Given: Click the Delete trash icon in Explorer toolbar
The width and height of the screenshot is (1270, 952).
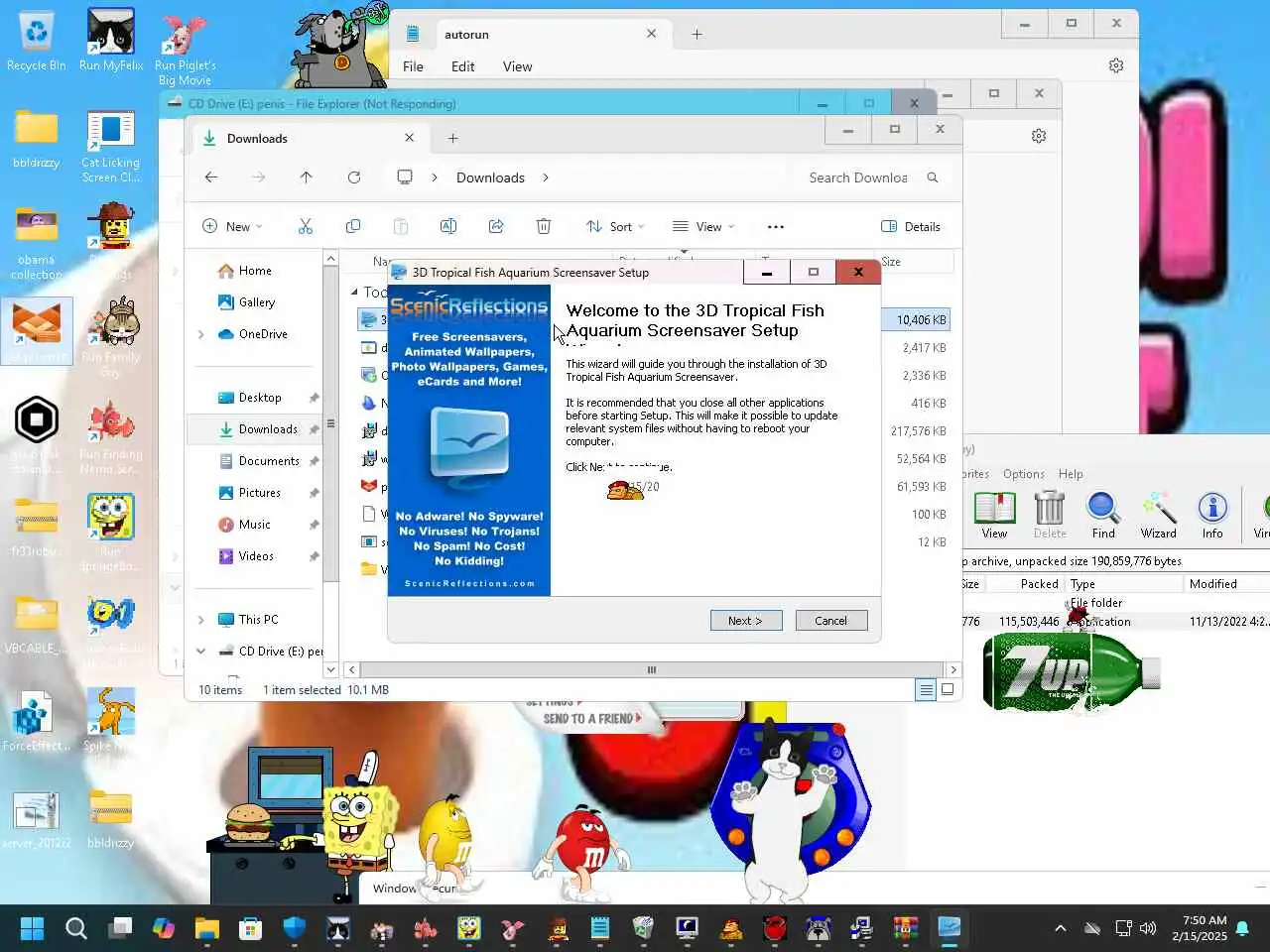Looking at the screenshot, I should 544,227.
